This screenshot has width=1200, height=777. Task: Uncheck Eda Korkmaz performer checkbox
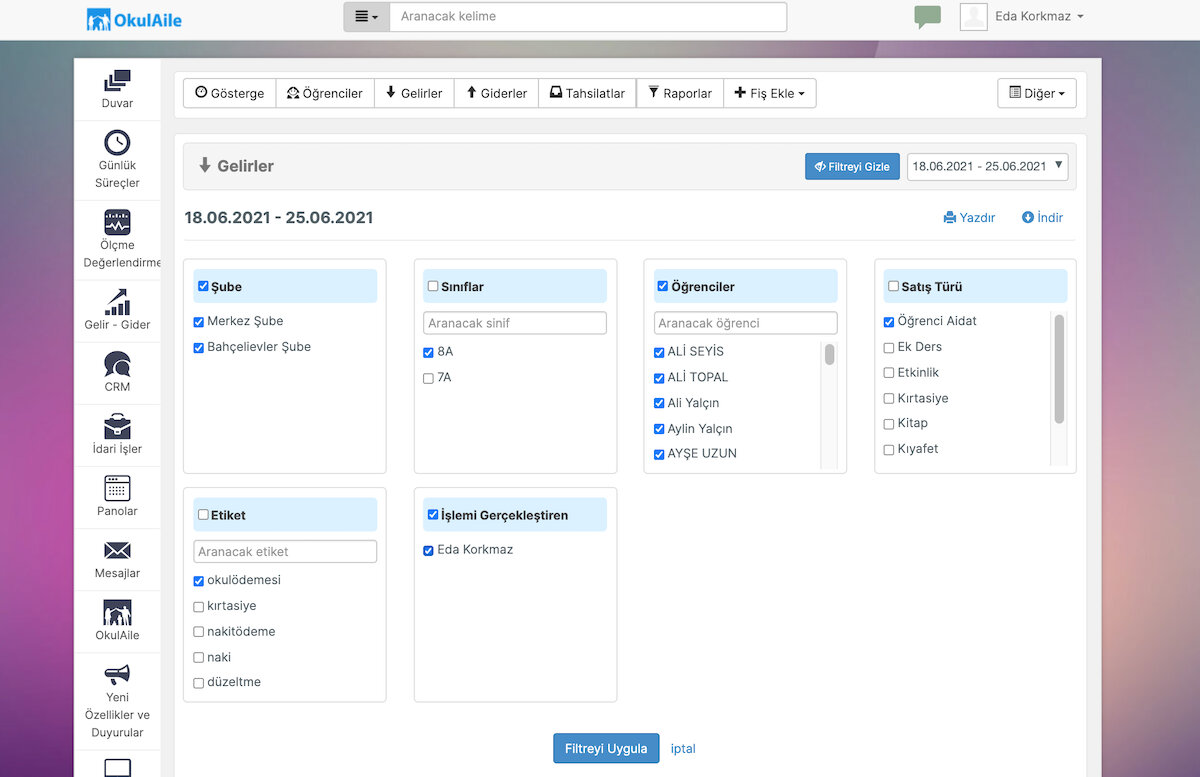(x=429, y=551)
